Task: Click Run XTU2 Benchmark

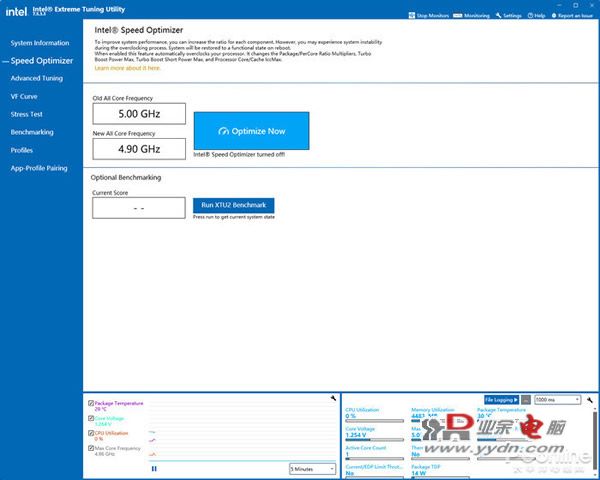Action: tap(233, 205)
